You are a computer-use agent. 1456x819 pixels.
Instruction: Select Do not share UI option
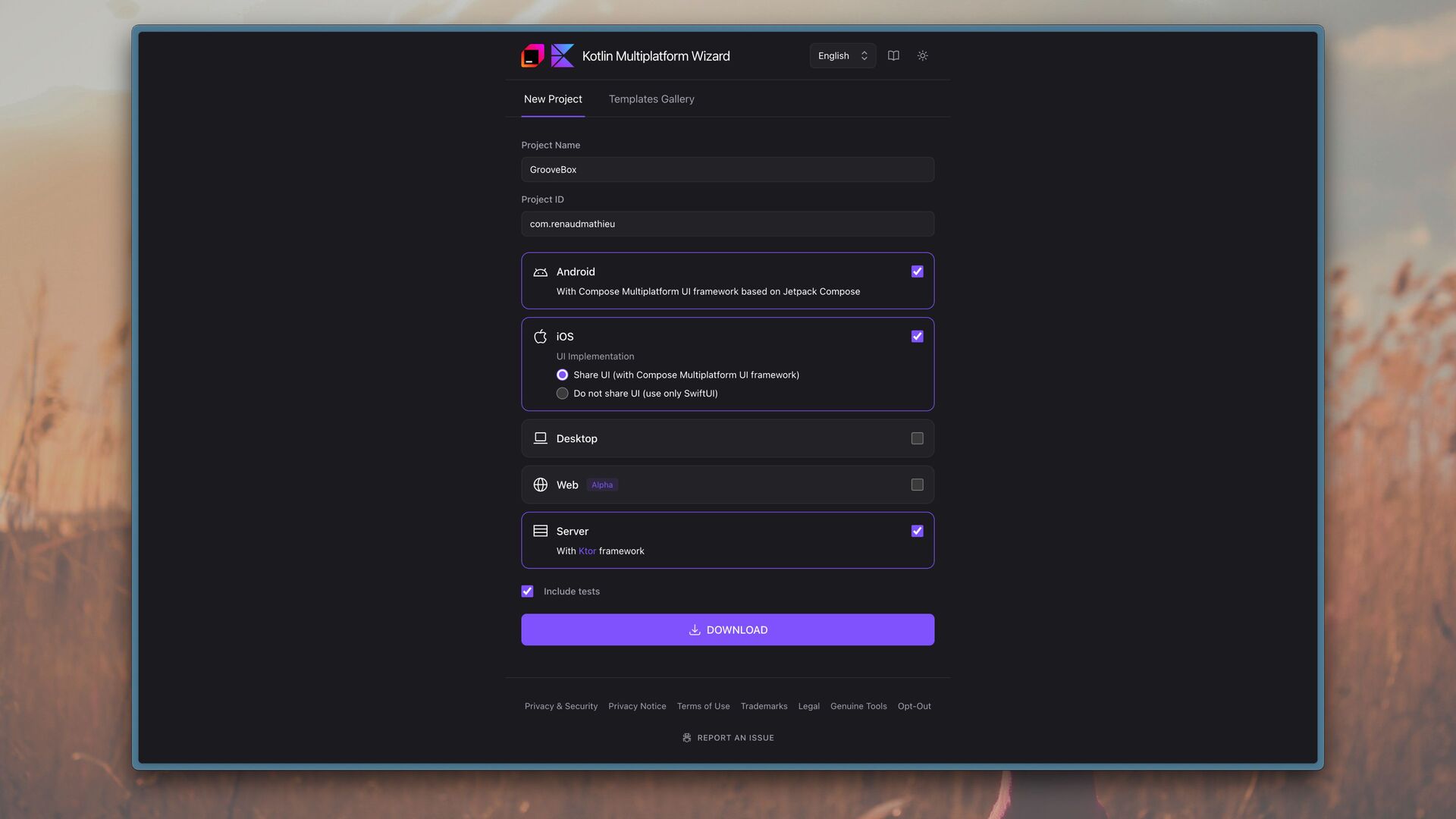pos(562,394)
